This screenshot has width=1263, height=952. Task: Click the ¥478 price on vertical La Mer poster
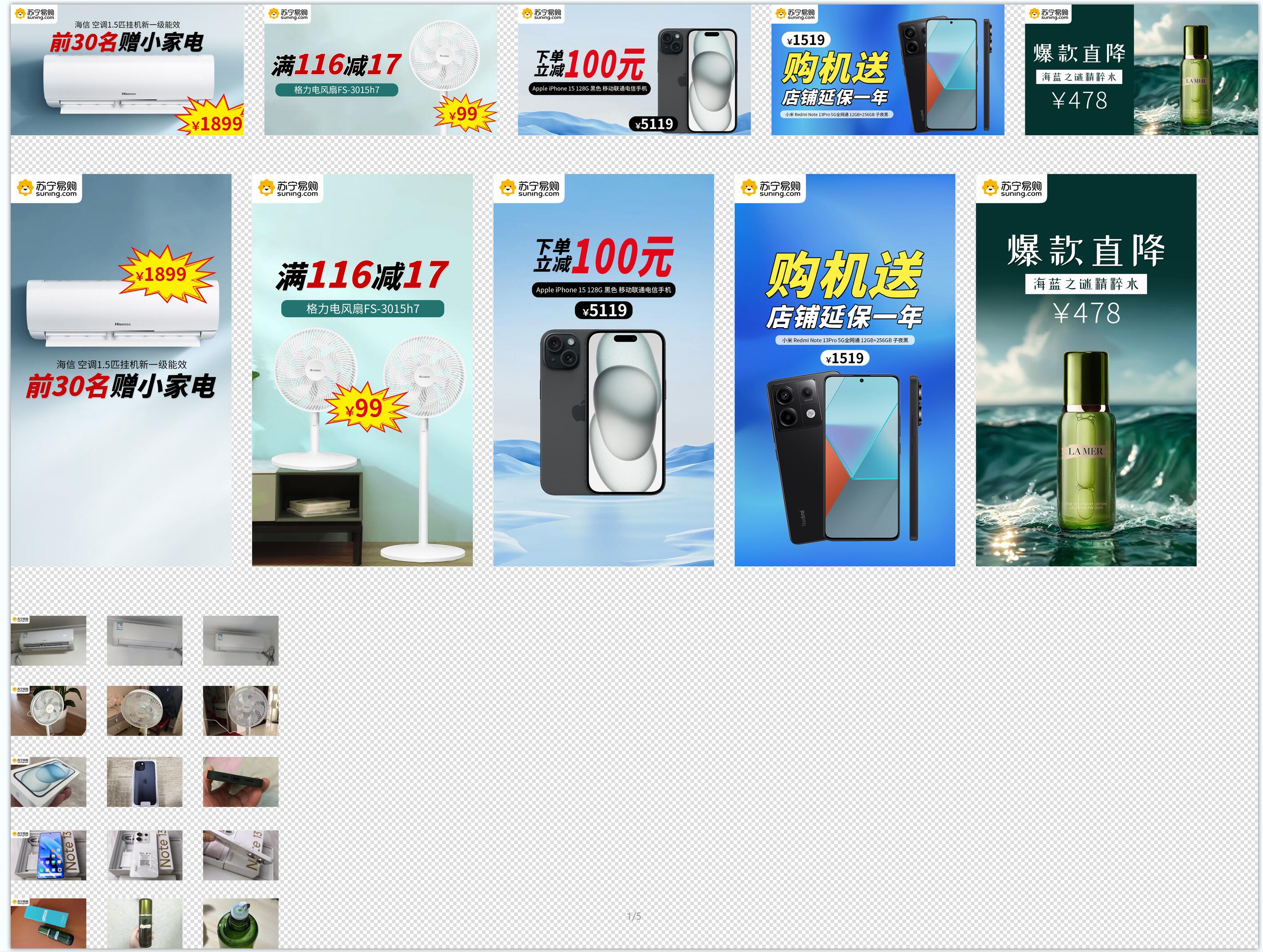1086,313
